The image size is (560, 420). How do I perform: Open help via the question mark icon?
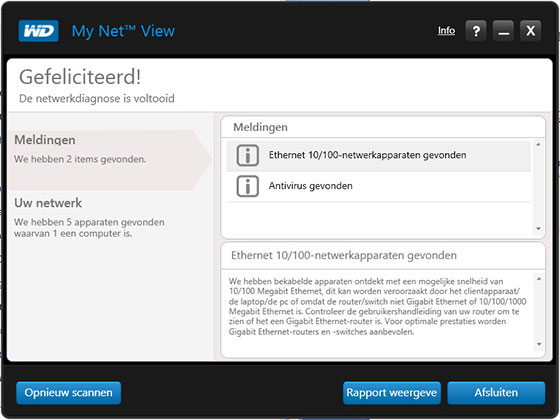click(476, 31)
